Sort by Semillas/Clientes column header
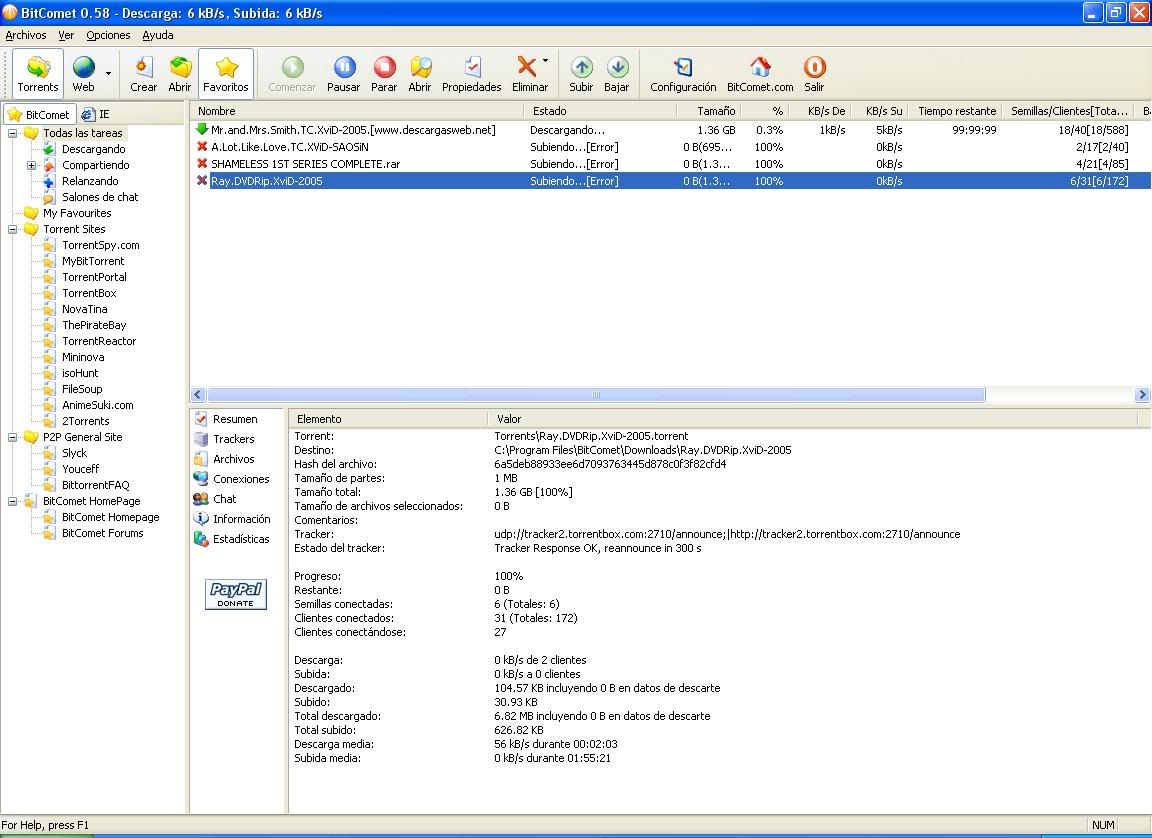 pos(1069,111)
